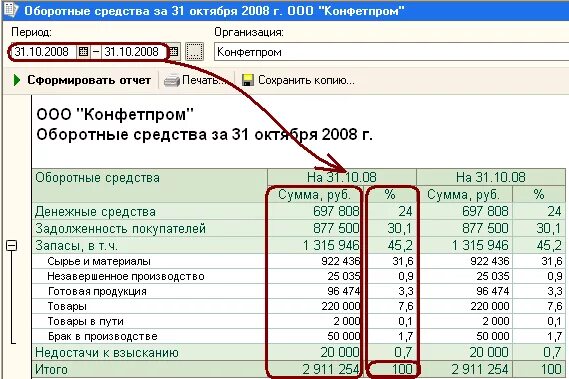569x379 pixels.
Task: Click 1 315 946 in first sum column
Action: tap(331, 245)
